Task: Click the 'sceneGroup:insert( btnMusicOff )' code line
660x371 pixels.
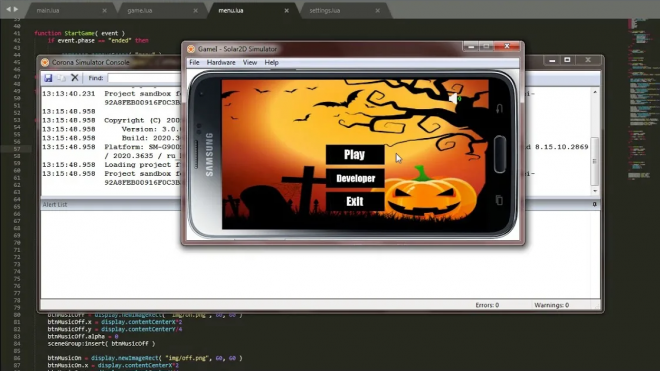Action: pyautogui.click(x=101, y=344)
